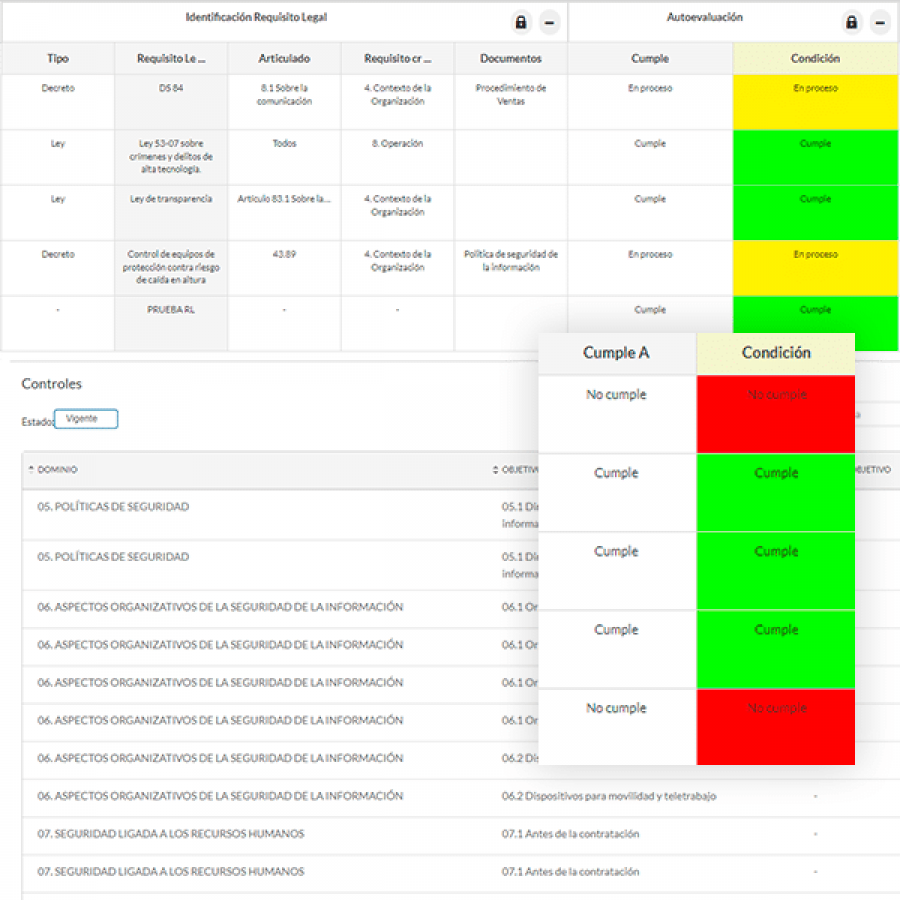Select the Condición column header
Viewport: 900px width, 900px height.
(x=776, y=353)
